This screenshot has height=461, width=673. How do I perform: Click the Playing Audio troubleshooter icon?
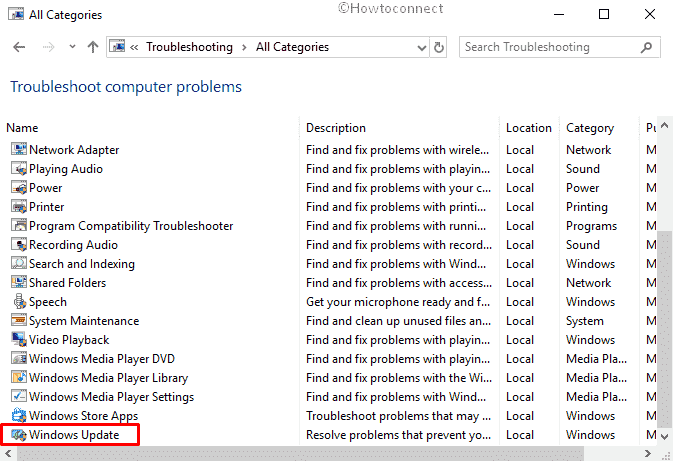point(19,169)
